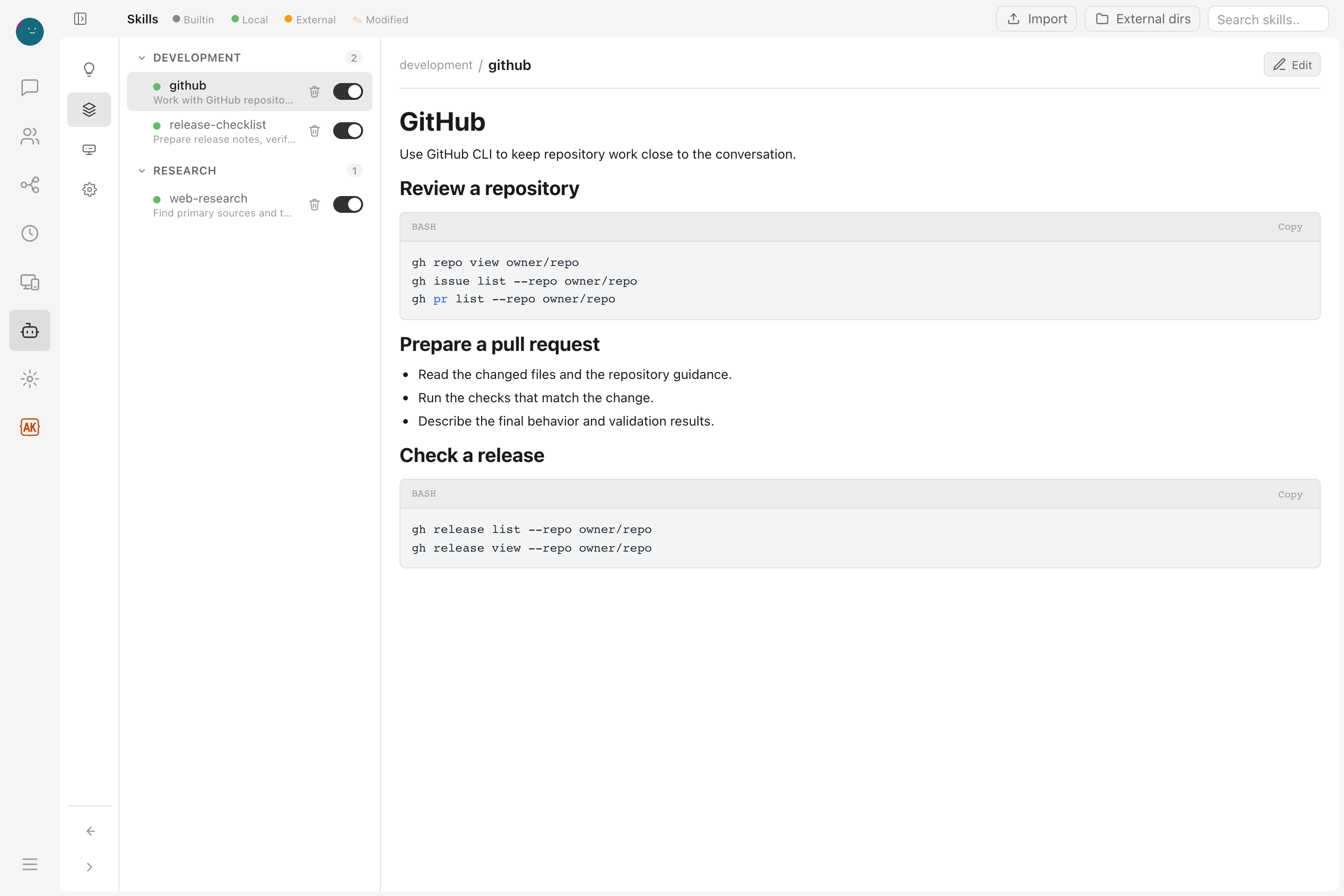Open the clock history sidebar icon

point(30,233)
